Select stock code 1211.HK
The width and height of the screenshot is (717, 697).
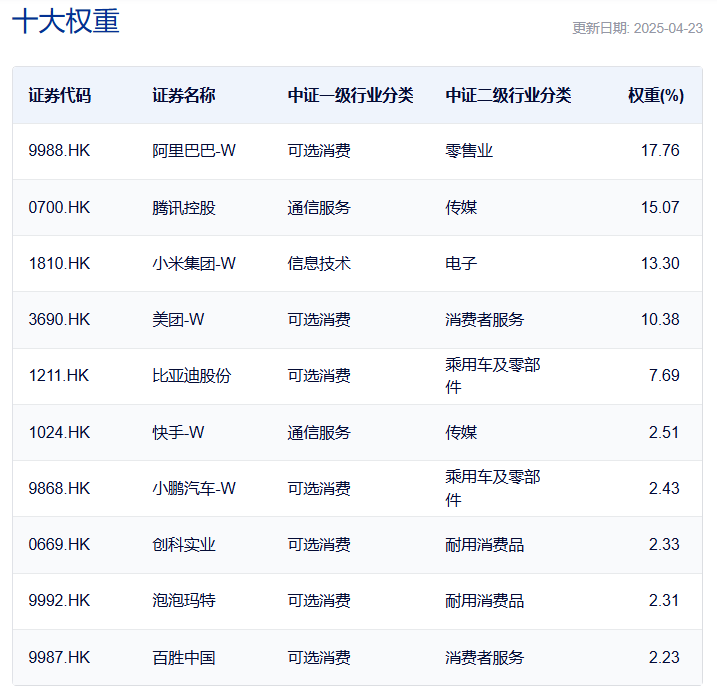(x=59, y=375)
